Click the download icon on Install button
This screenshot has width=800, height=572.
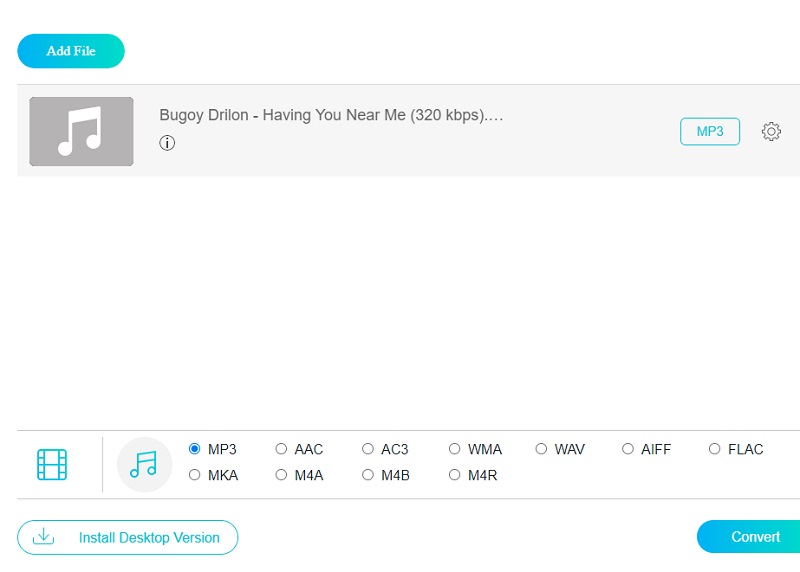click(43, 537)
